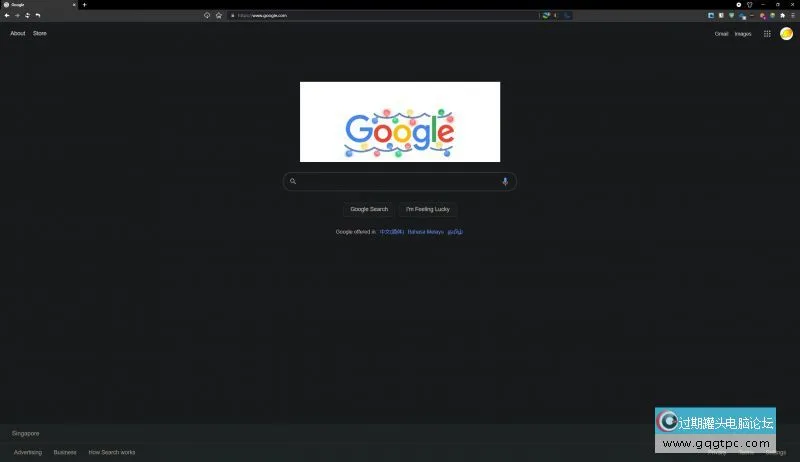Click the undo arrow in the navigation bar

pyautogui.click(x=38, y=15)
